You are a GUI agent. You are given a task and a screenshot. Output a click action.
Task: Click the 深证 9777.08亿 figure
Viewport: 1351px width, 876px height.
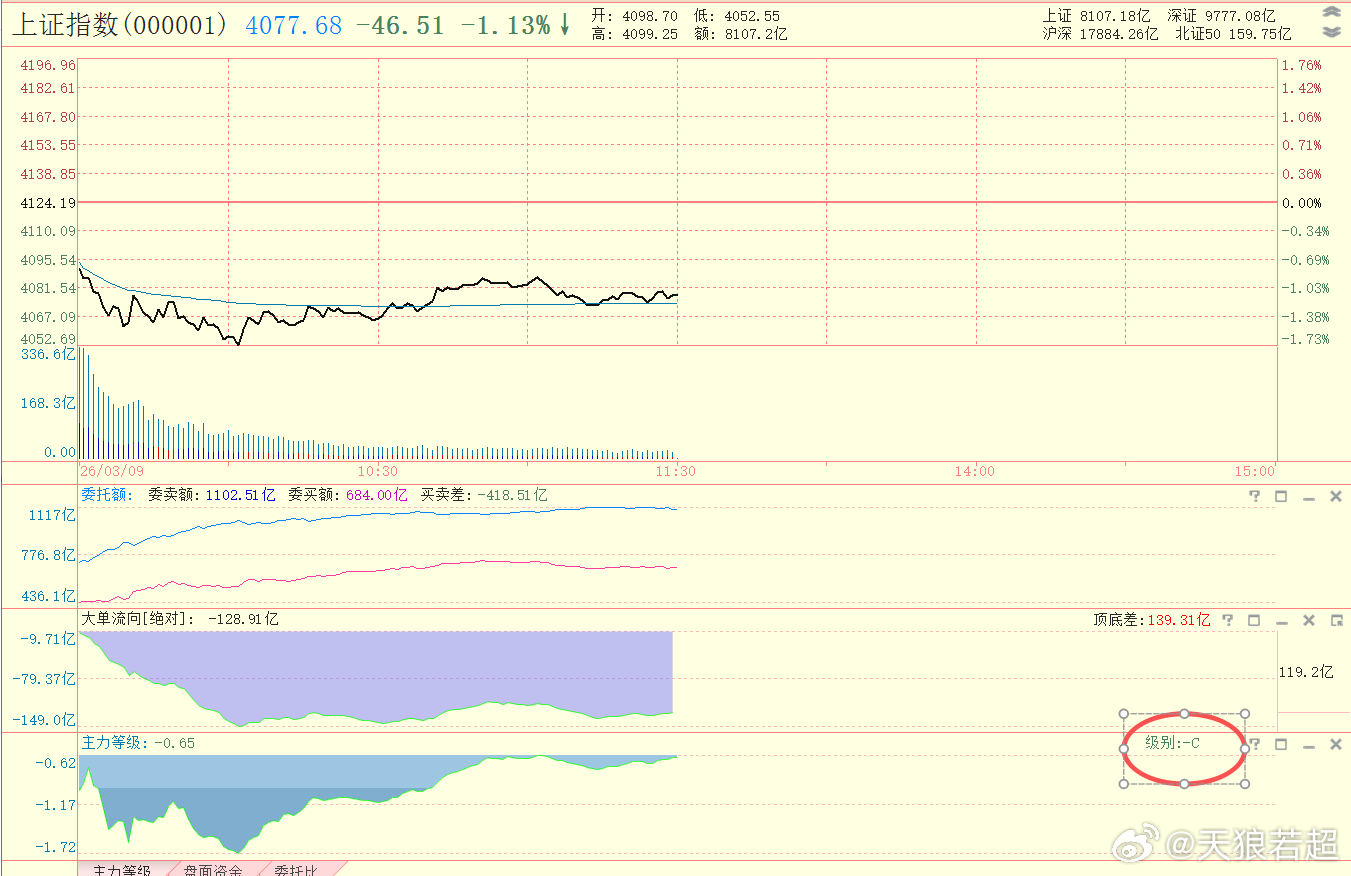1221,16
